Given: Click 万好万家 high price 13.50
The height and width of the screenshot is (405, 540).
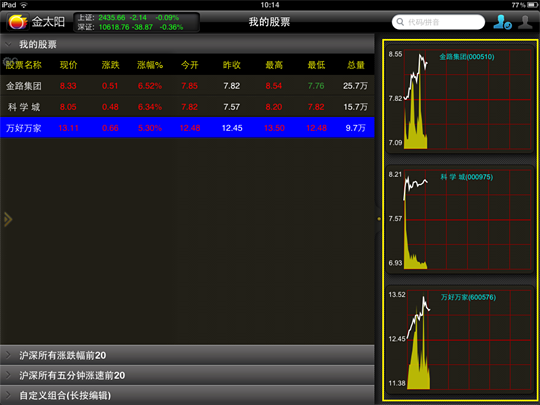Looking at the screenshot, I should point(274,128).
